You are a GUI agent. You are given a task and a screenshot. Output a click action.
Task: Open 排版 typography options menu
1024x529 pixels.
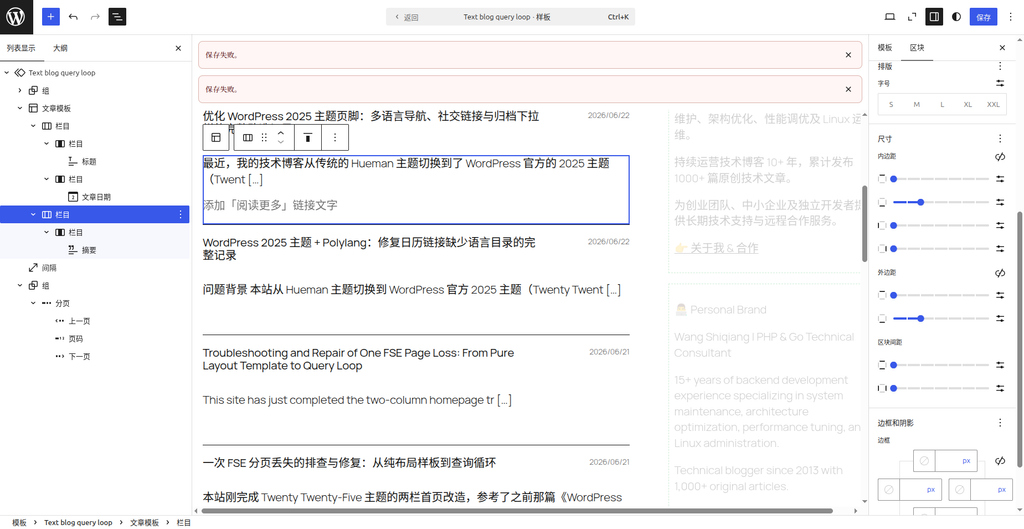[x=1000, y=66]
